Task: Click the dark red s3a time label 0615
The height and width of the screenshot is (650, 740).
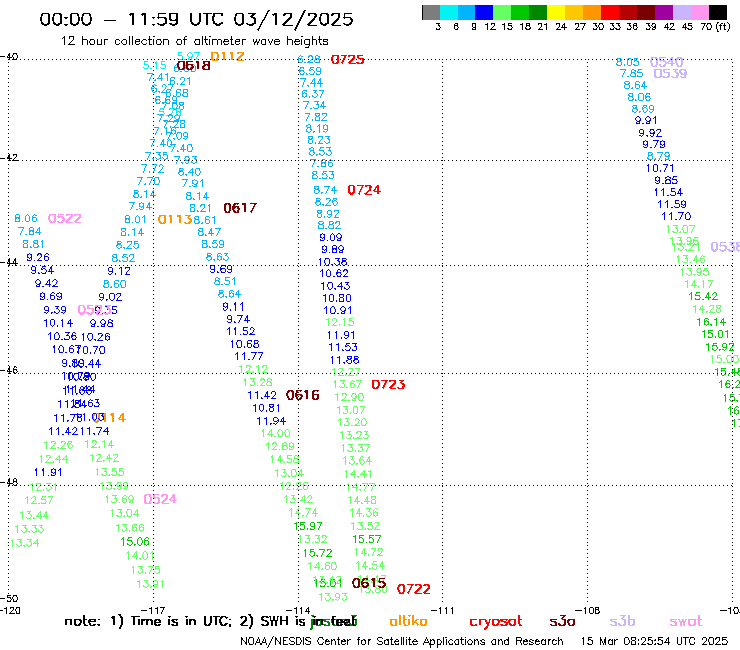Action: pos(369,583)
